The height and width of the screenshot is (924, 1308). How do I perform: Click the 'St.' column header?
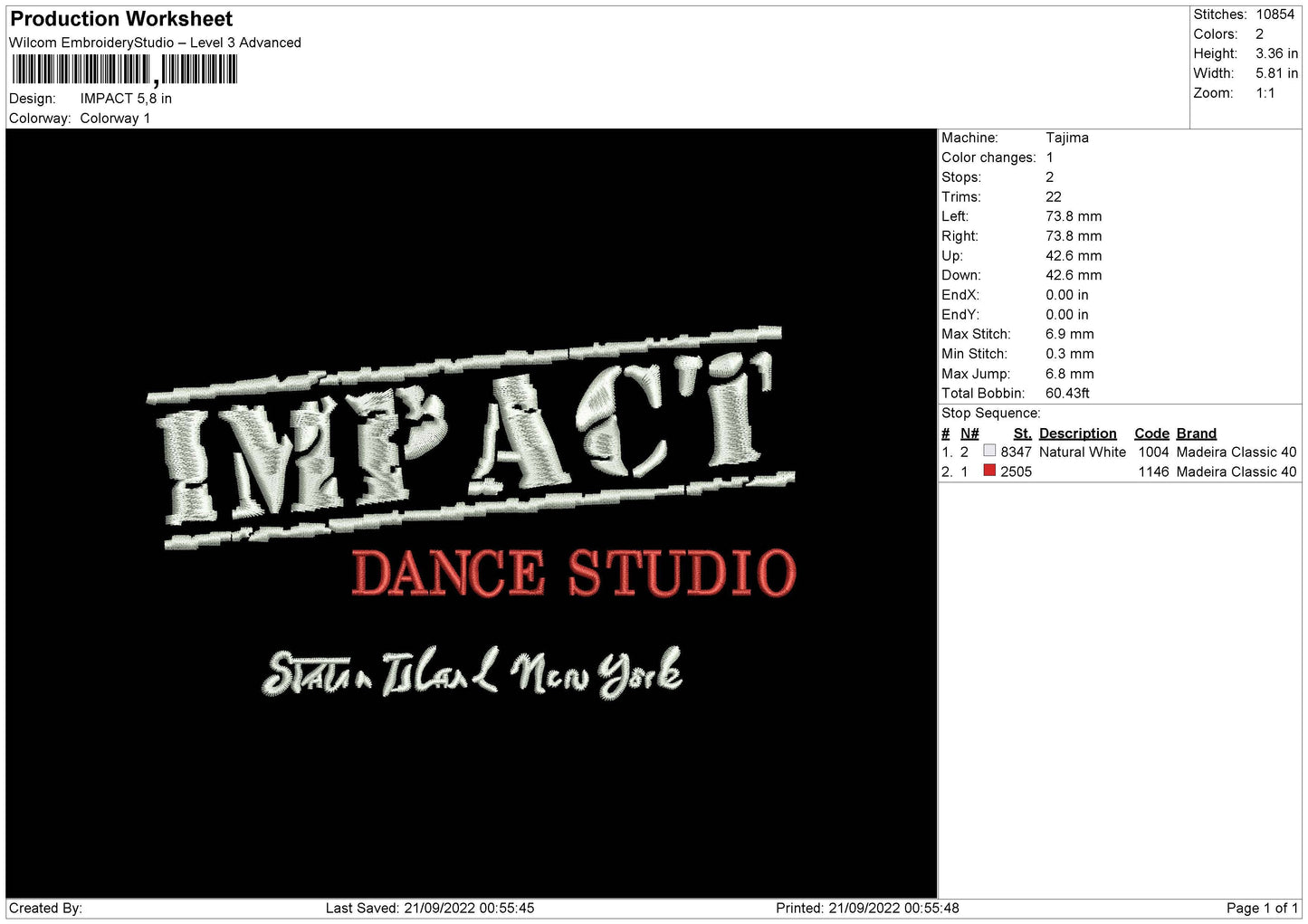pos(1023,433)
